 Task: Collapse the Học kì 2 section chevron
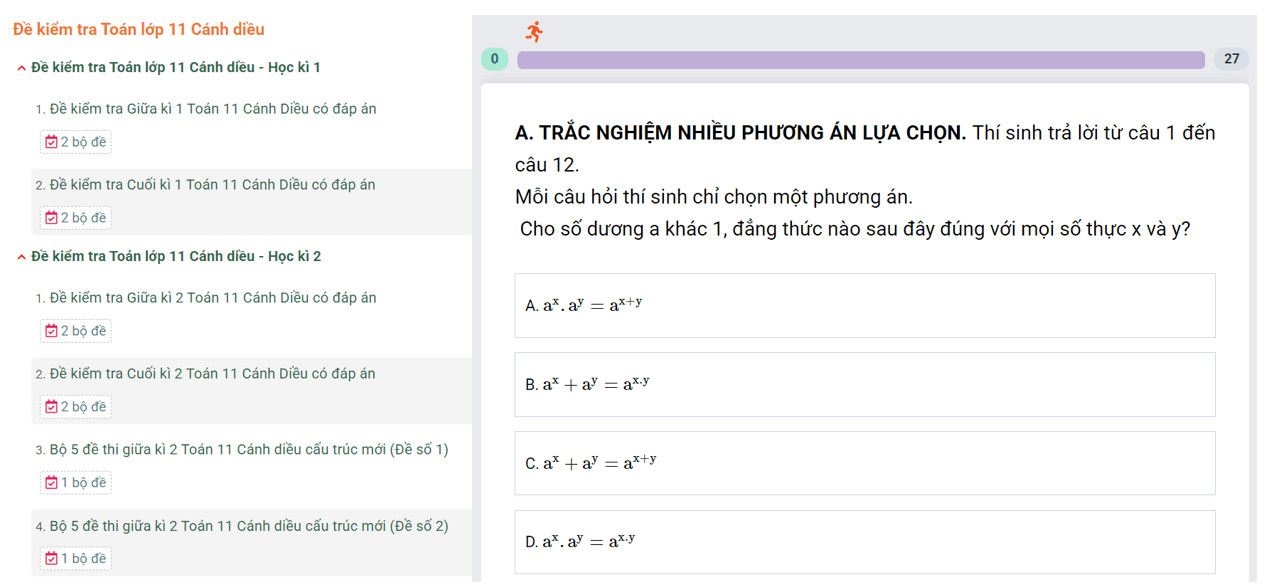coord(22,257)
